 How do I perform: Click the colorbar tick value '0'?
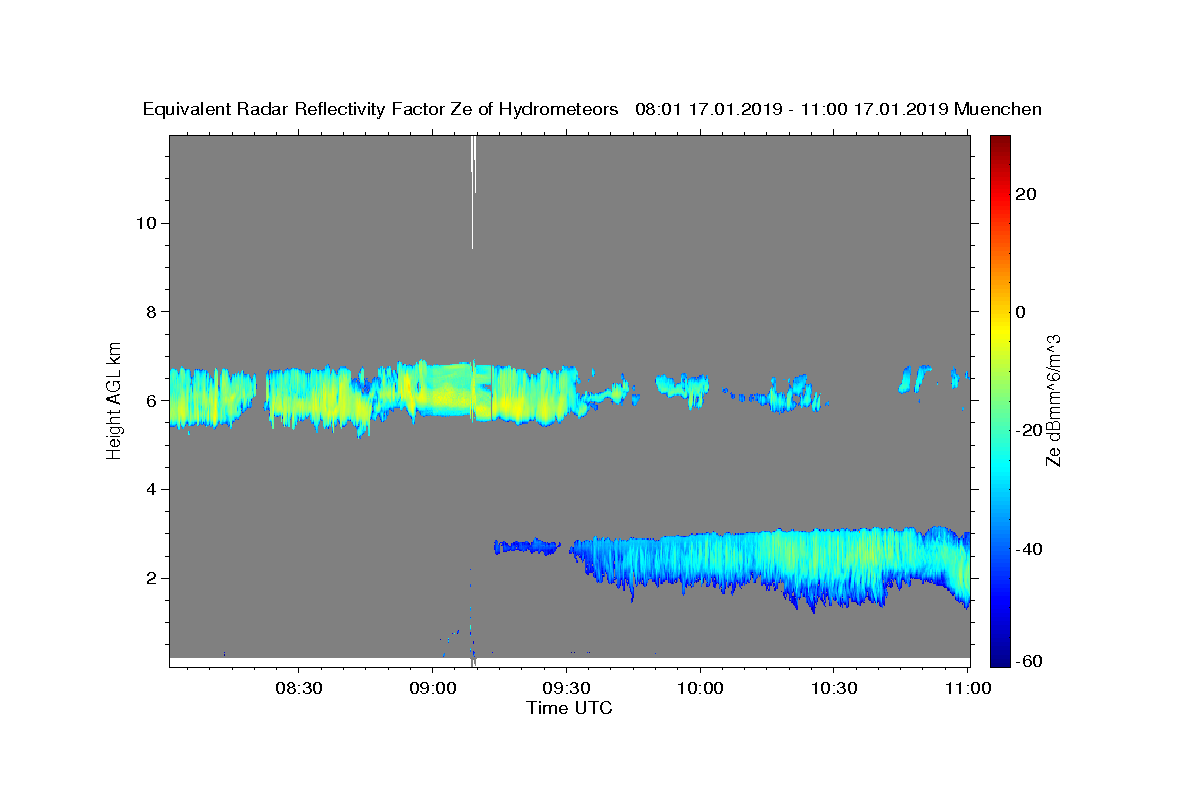(1021, 312)
